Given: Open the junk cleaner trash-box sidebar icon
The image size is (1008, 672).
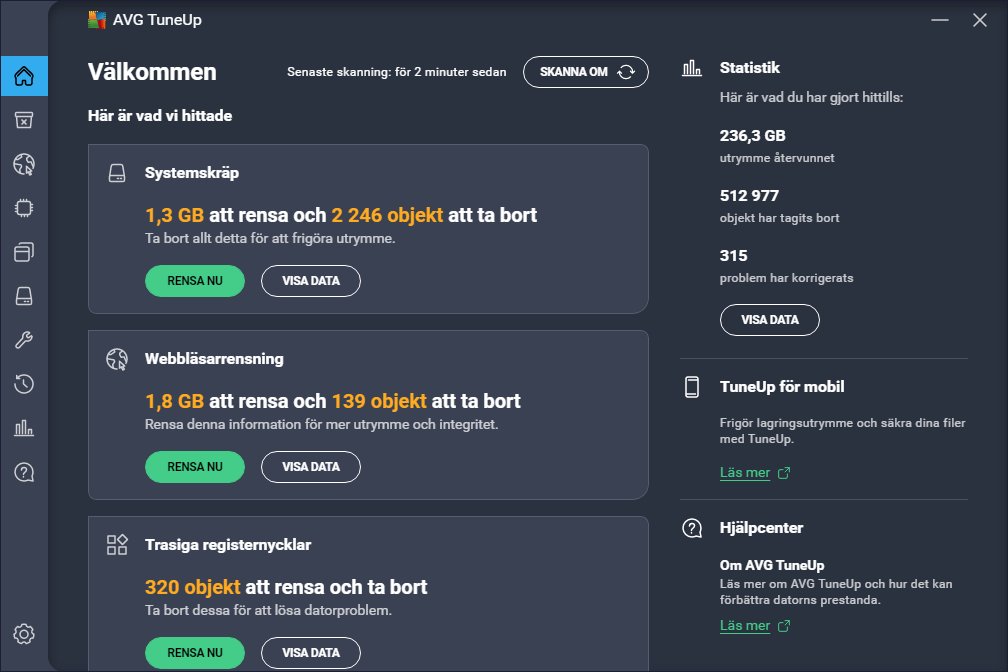Looking at the screenshot, I should pos(24,120).
